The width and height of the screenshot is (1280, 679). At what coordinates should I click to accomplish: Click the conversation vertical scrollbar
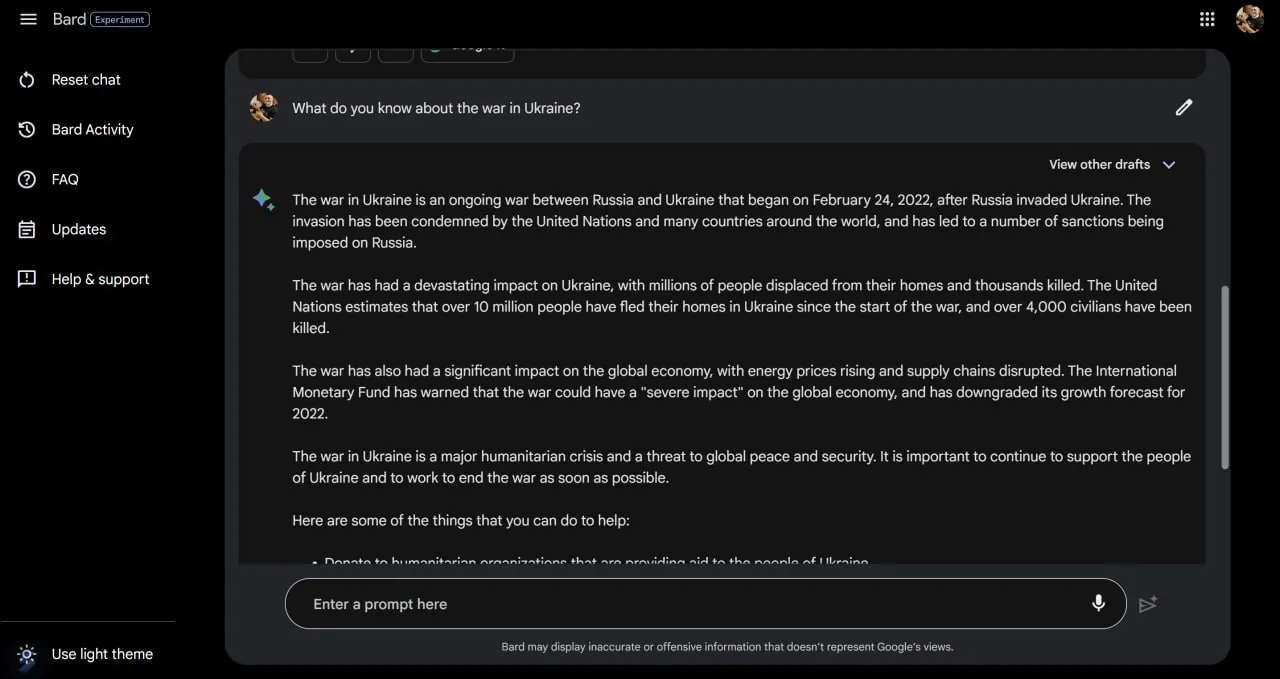pos(1225,378)
